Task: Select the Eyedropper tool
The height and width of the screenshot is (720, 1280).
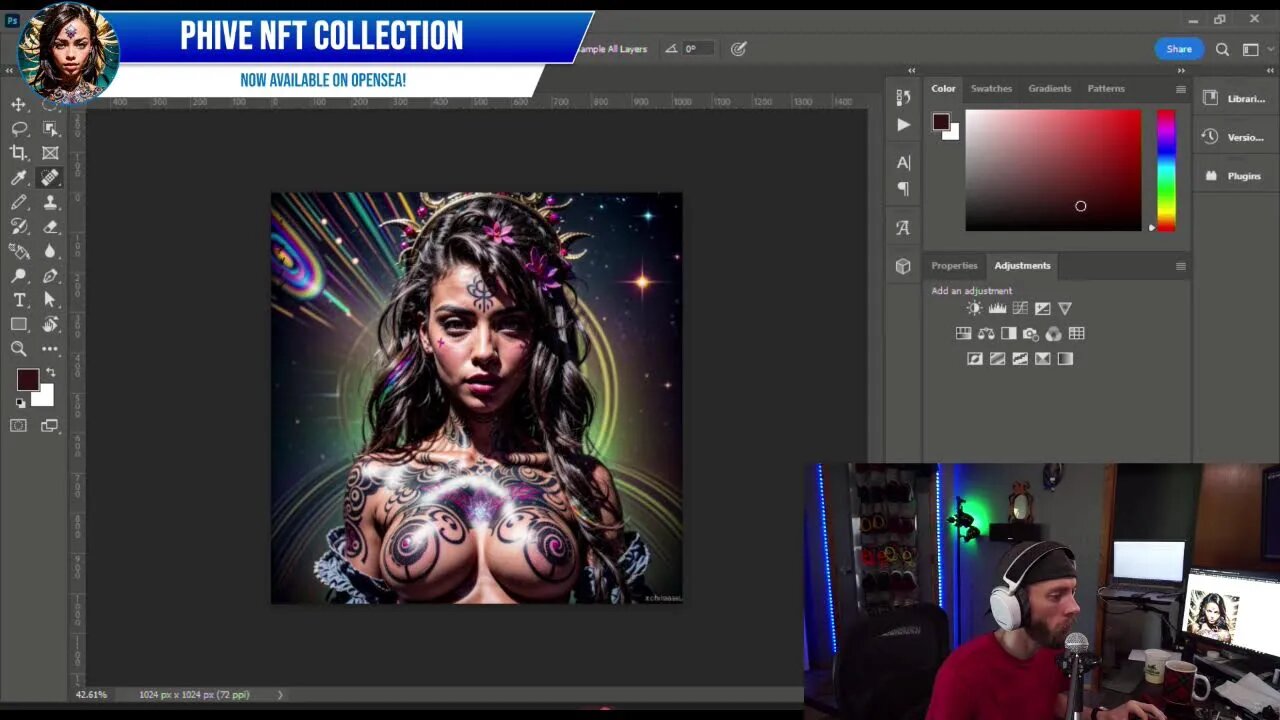Action: (x=18, y=178)
